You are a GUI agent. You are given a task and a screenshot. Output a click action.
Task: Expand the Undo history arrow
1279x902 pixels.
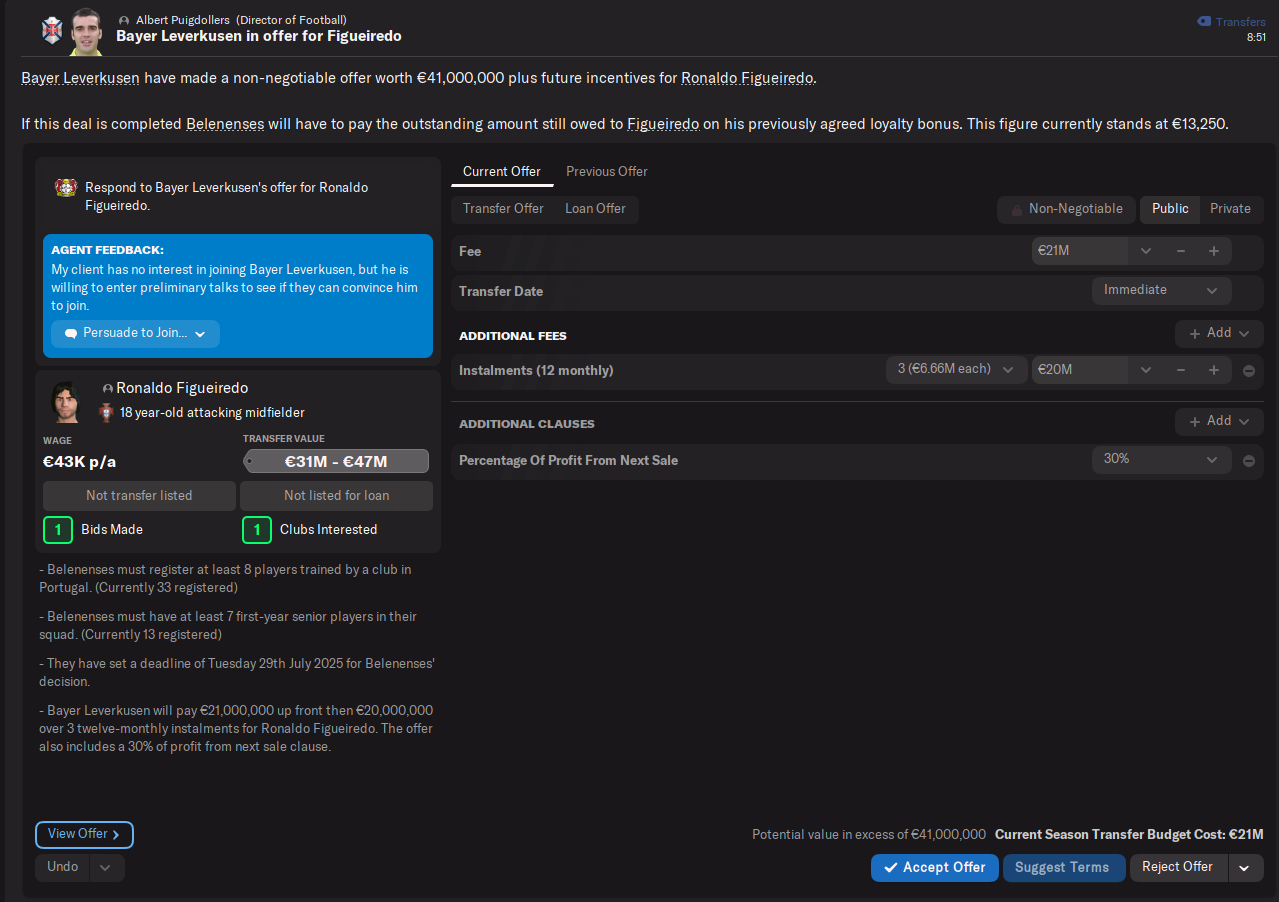107,868
